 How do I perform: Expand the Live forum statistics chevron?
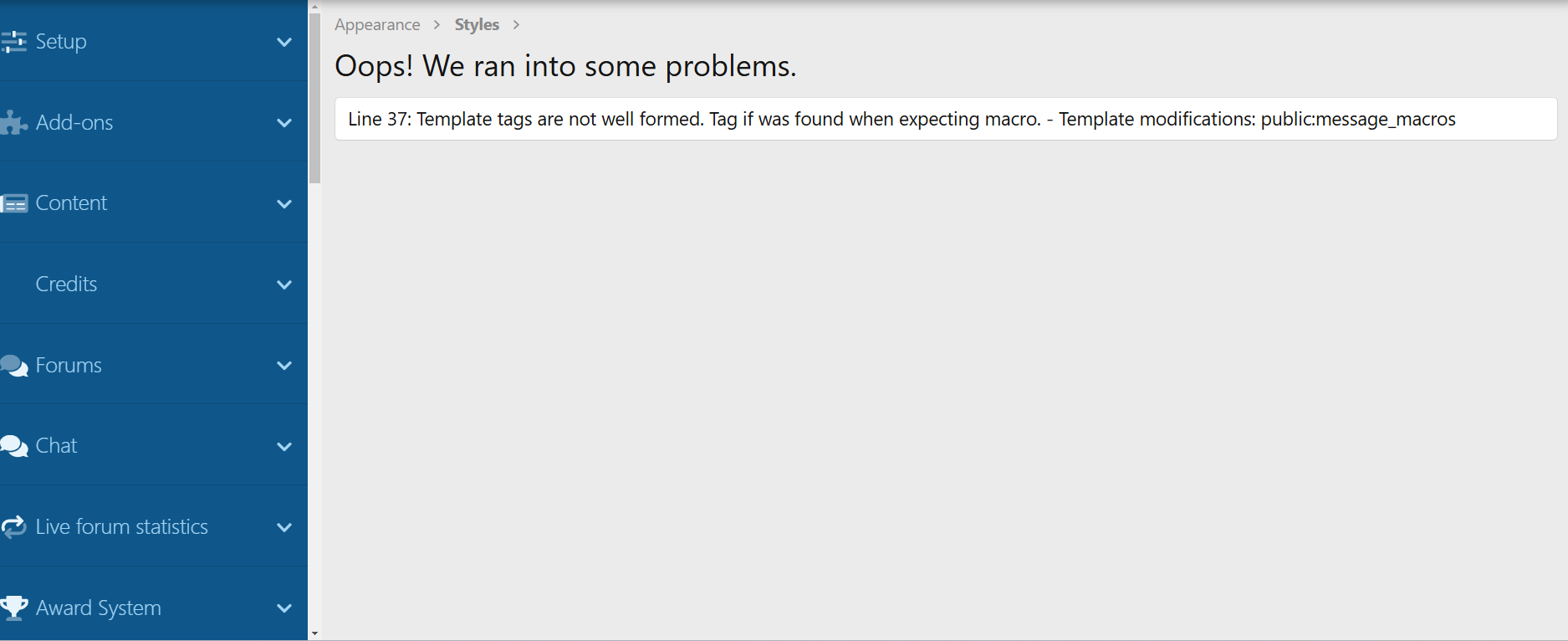284,527
